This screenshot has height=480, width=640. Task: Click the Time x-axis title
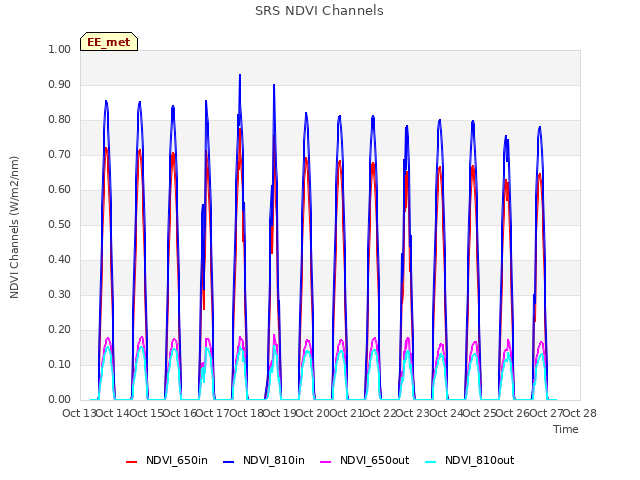pyautogui.click(x=565, y=429)
